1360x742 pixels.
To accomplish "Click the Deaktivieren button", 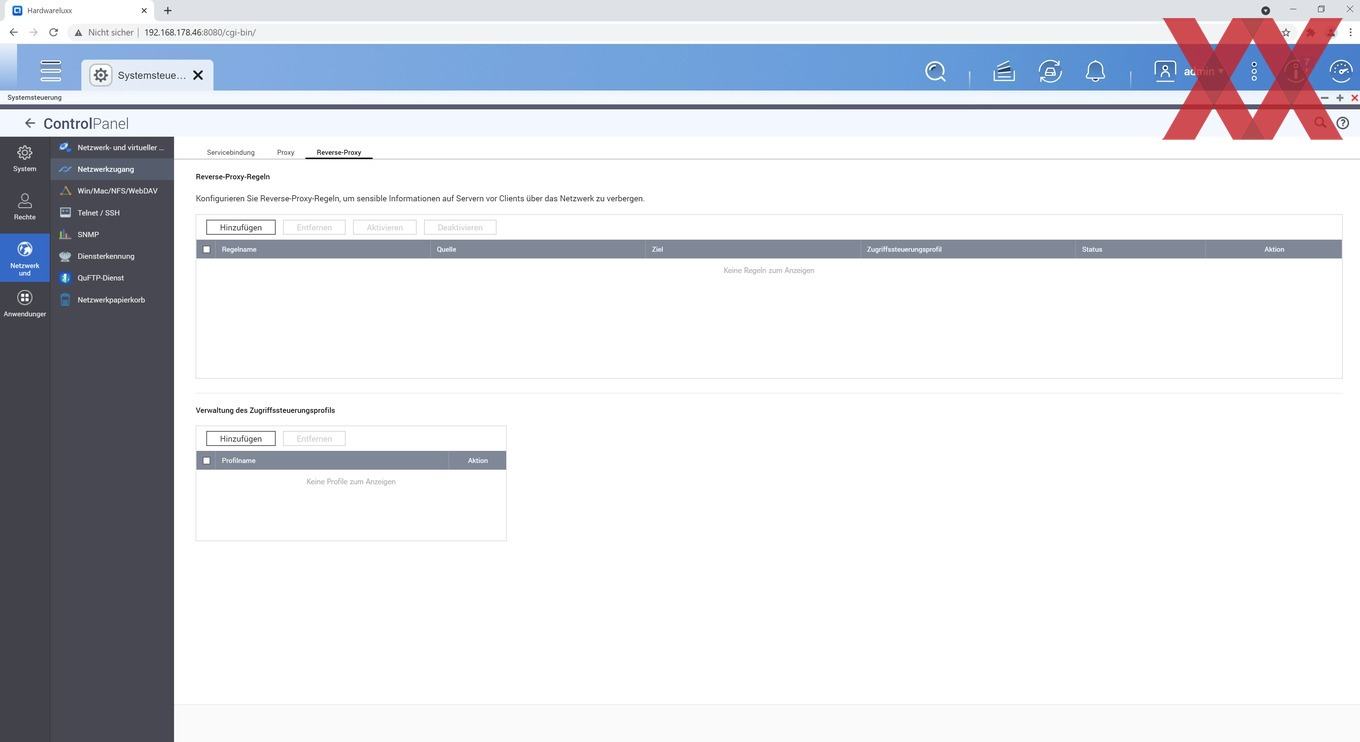I will [x=460, y=227].
